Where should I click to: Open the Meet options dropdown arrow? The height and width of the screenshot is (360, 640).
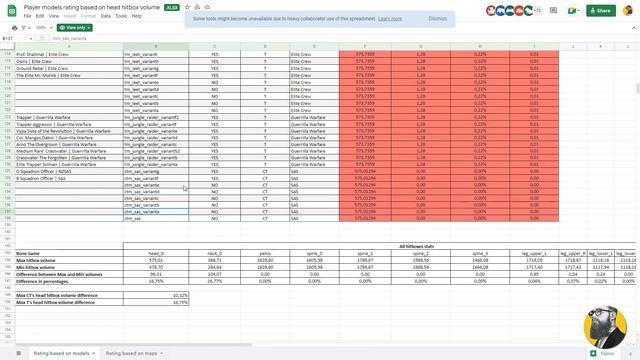579,11
